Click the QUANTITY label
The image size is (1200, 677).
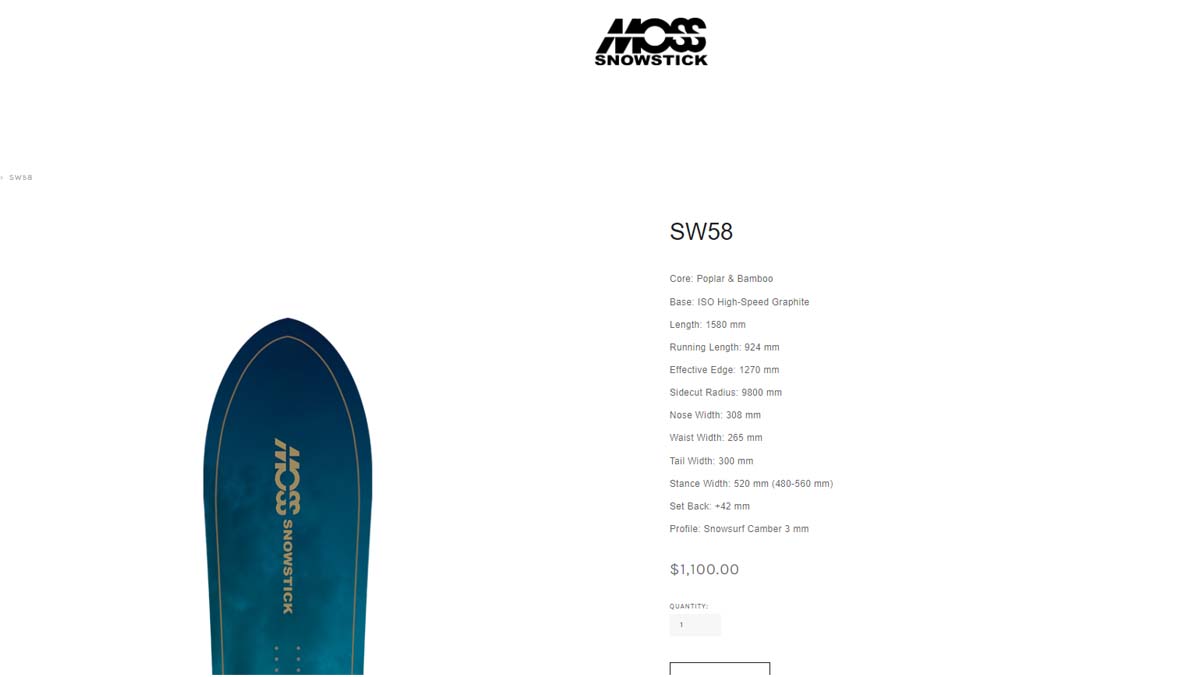tap(689, 606)
